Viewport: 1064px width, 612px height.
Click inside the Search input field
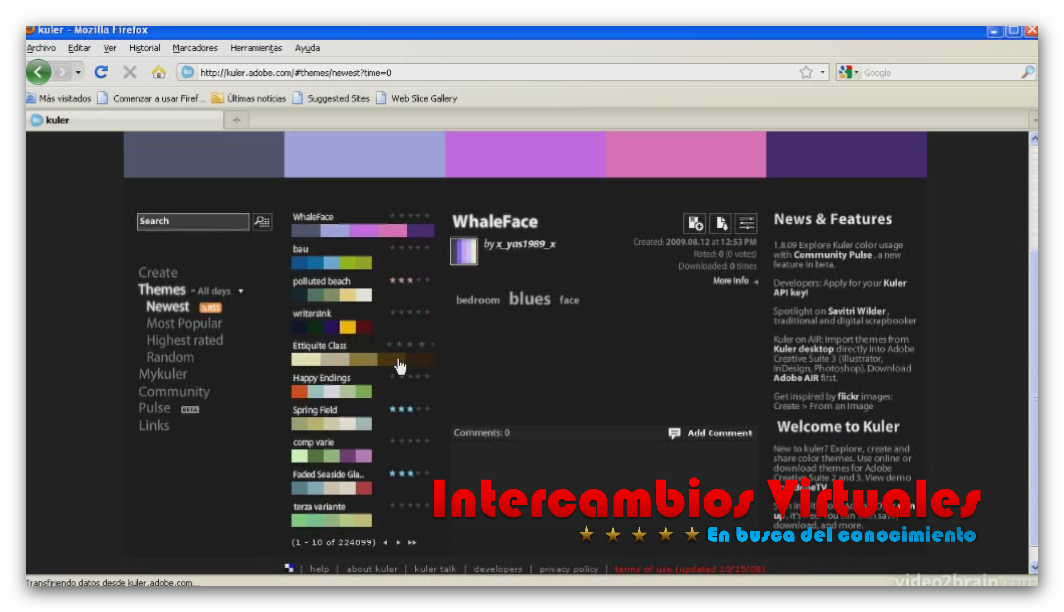[x=192, y=221]
